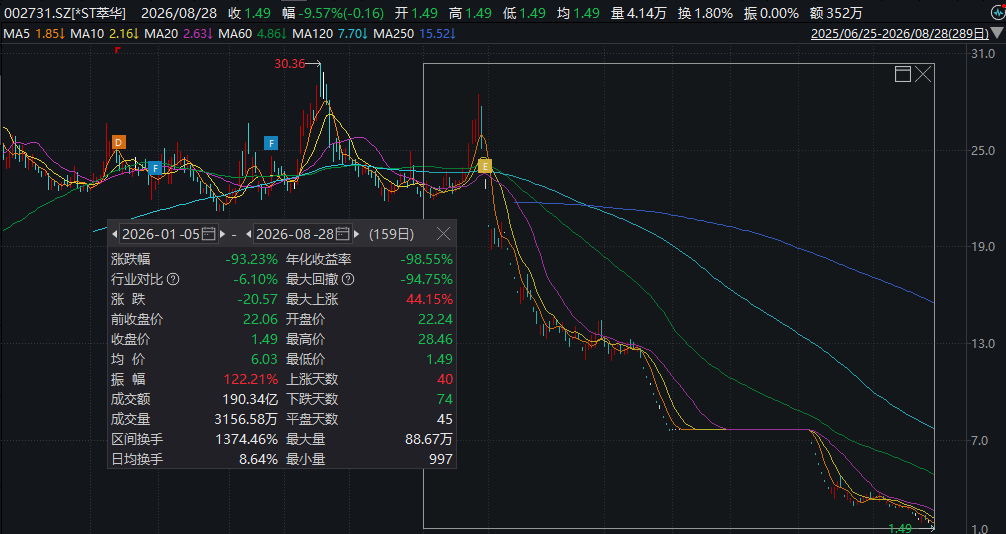Click the 量 4.14万 volume value
The height and width of the screenshot is (534, 1006).
point(638,13)
